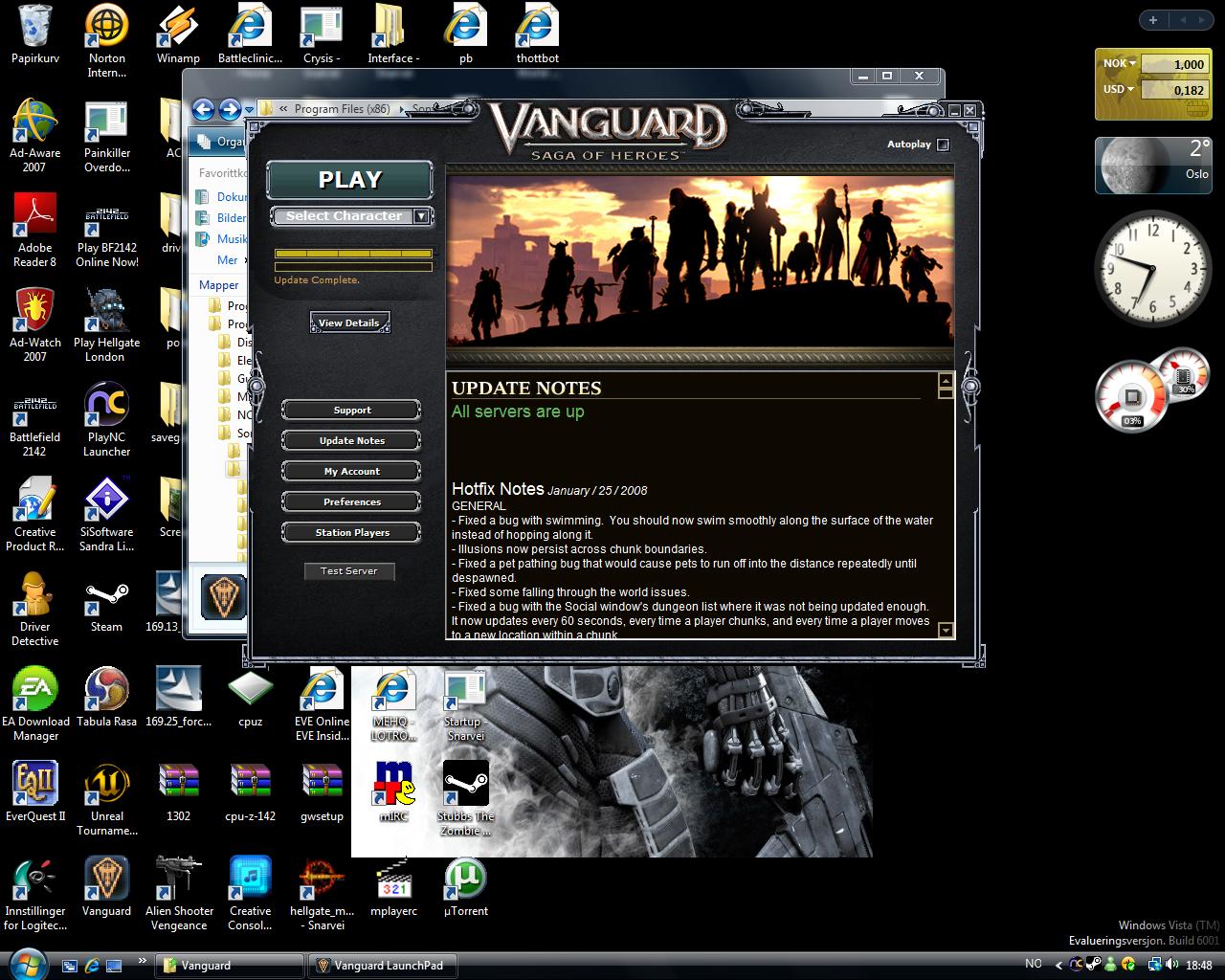Select the EverQuest II icon
This screenshot has width=1225, height=980.
35,793
